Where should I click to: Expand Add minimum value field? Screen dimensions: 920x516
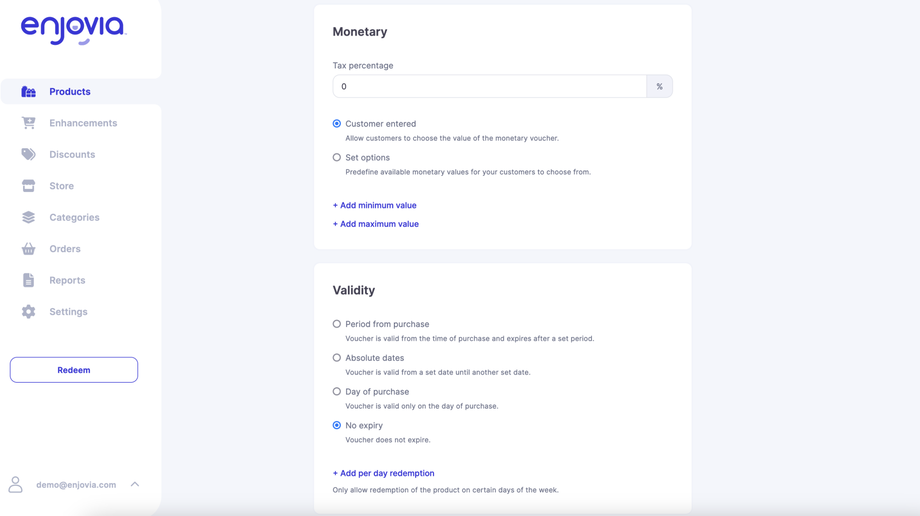coord(375,205)
